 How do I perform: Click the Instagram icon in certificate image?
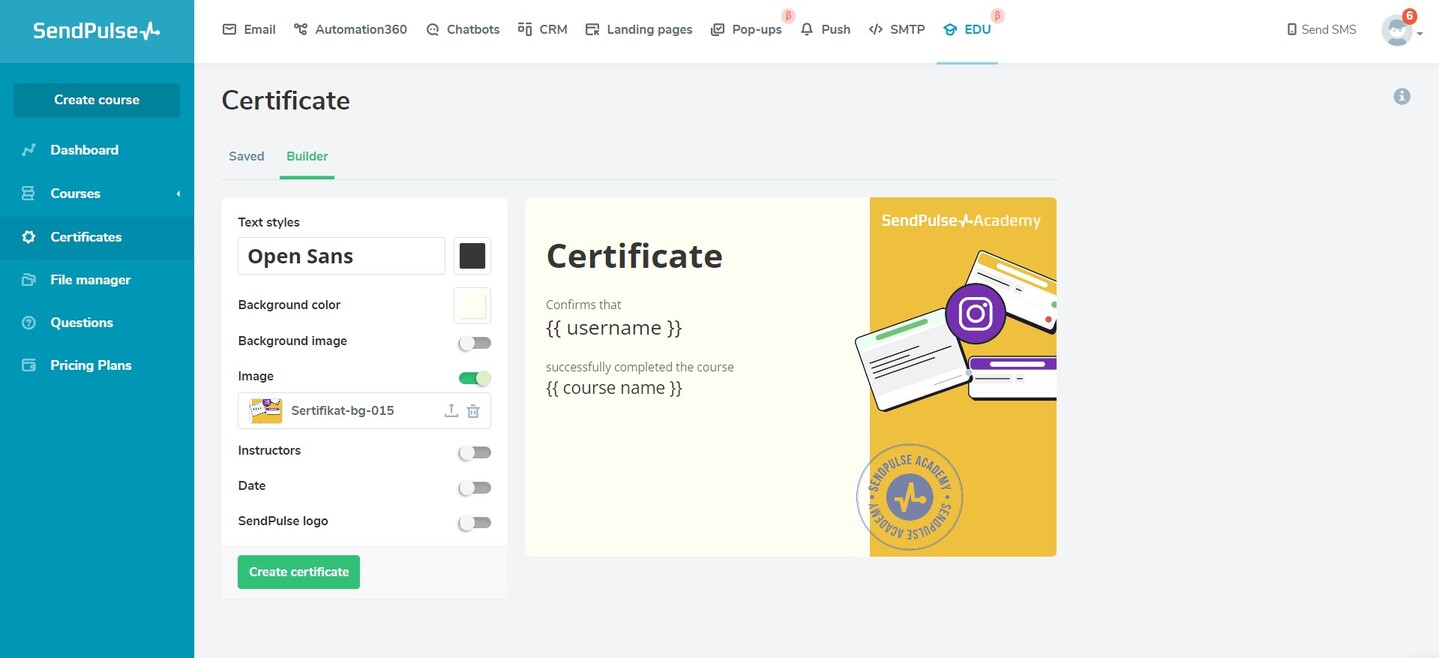click(x=975, y=314)
